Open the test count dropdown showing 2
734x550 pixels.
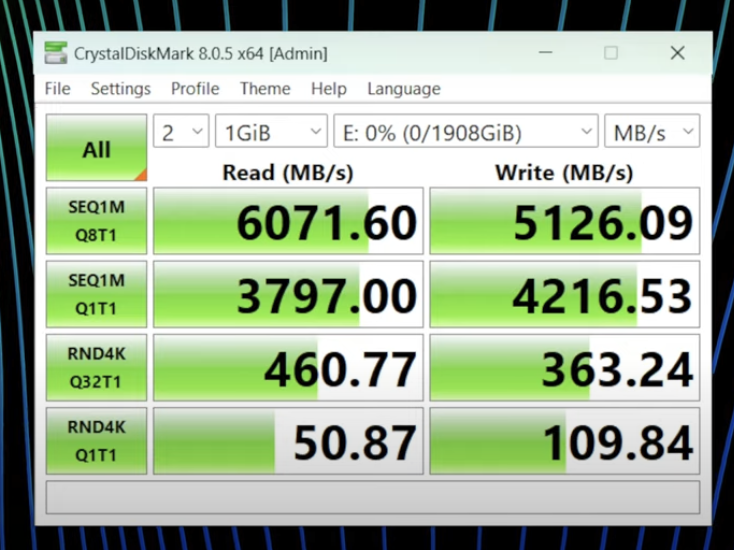(181, 132)
